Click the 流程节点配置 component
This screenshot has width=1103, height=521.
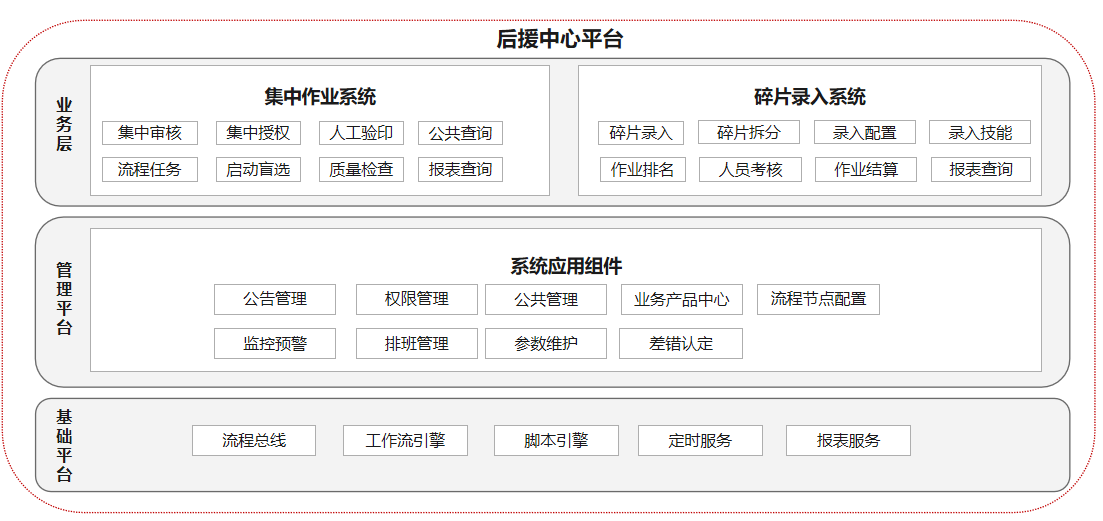tap(818, 300)
